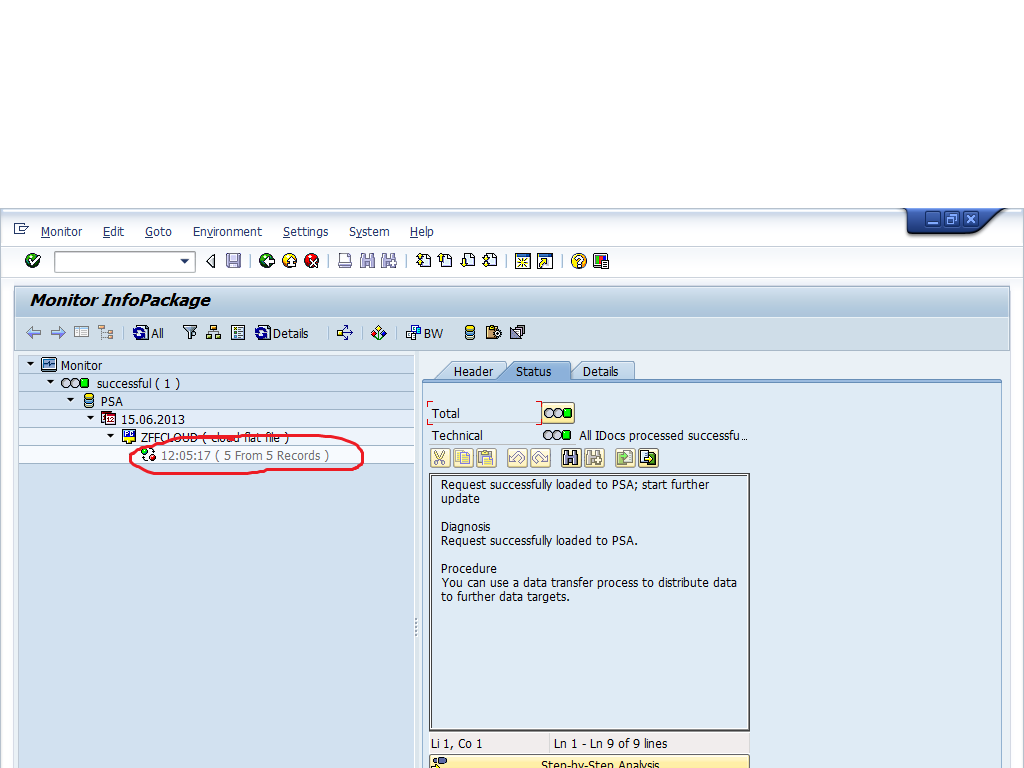Click the Details text button
Screen dimensions: 1024x768
(290, 333)
